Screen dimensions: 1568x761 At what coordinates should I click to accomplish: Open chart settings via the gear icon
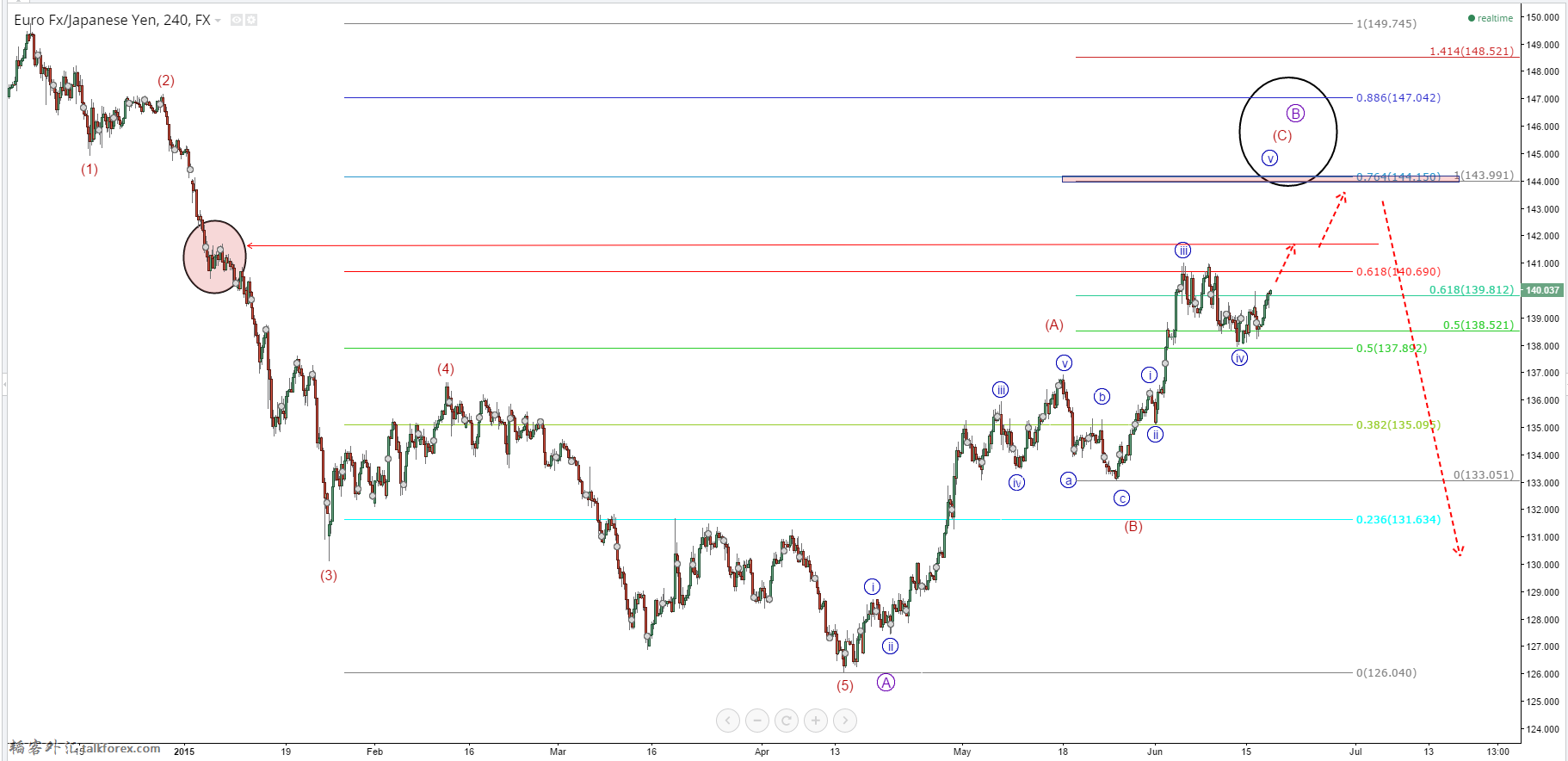pyautogui.click(x=251, y=20)
